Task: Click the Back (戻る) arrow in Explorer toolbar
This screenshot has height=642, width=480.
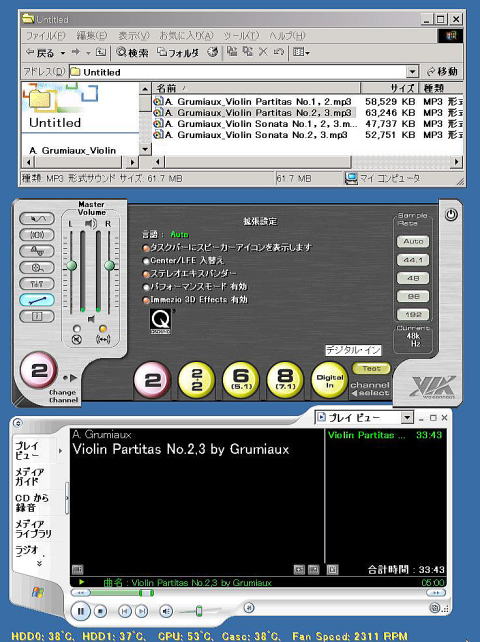Action: [x=40, y=53]
